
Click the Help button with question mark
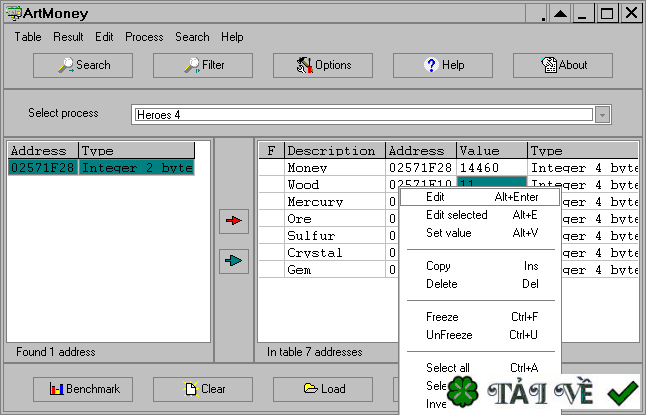(x=442, y=65)
